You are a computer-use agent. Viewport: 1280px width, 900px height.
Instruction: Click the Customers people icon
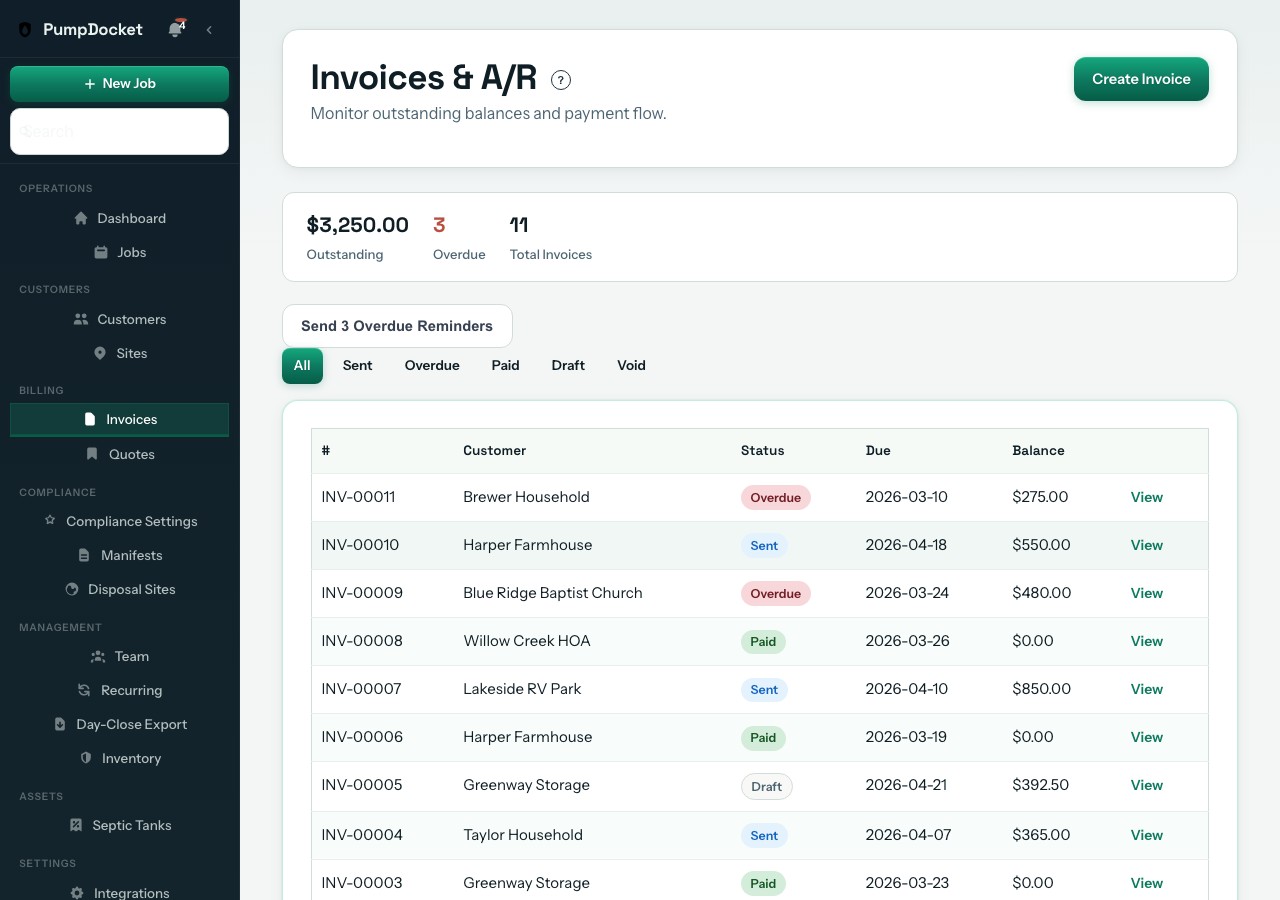tap(81, 319)
